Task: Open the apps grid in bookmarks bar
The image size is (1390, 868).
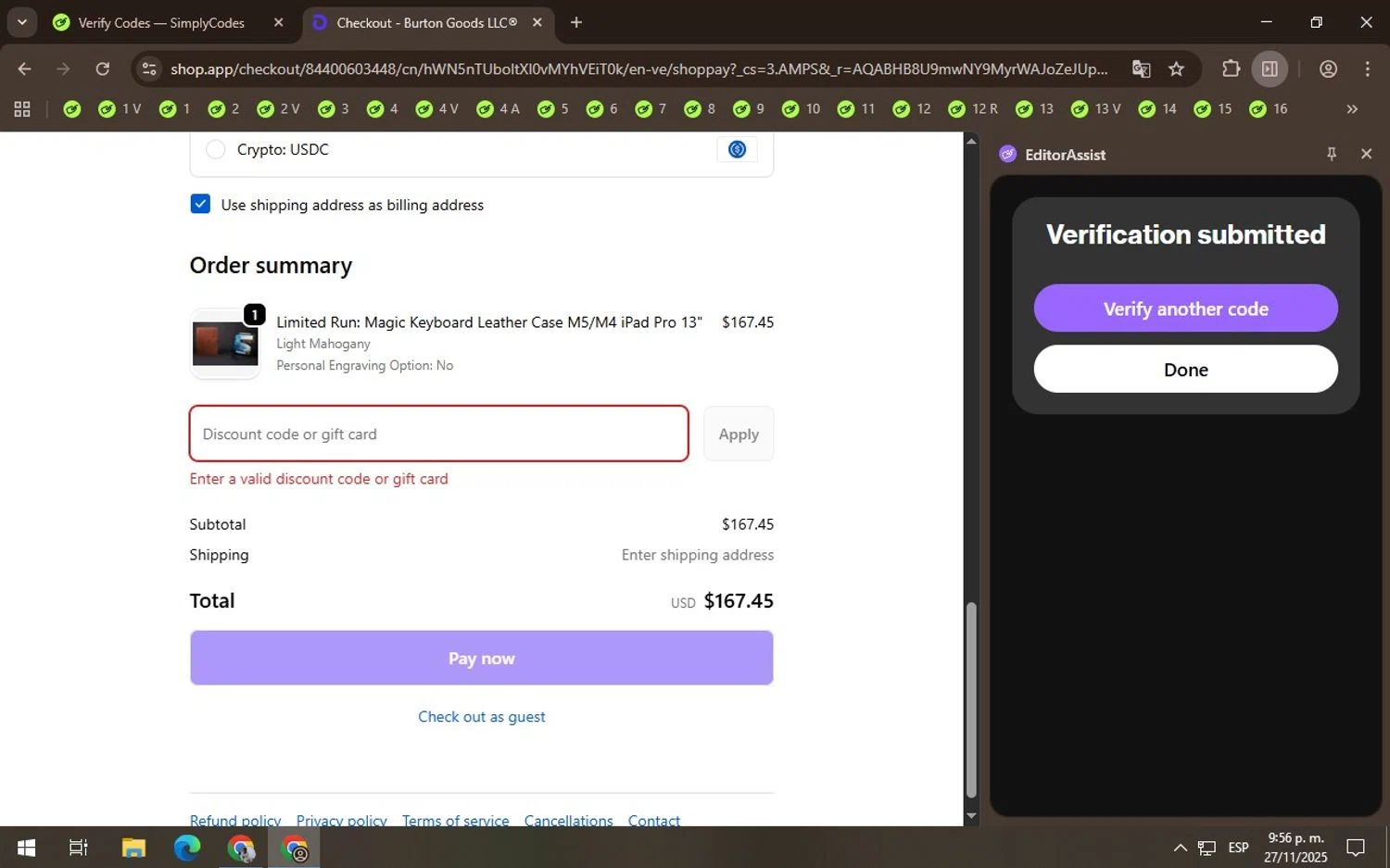Action: tap(22, 109)
